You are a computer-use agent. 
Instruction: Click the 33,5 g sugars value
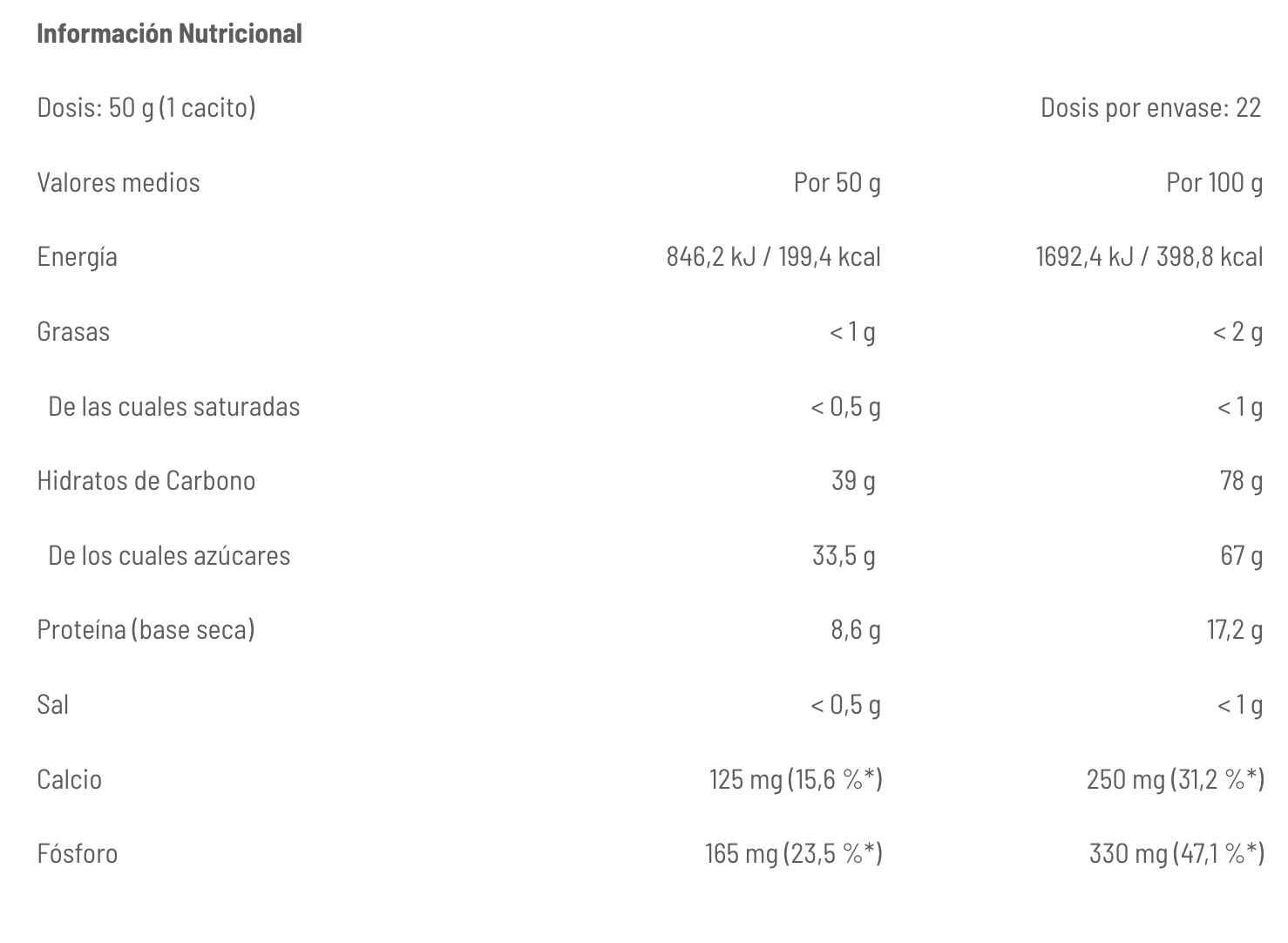(844, 556)
